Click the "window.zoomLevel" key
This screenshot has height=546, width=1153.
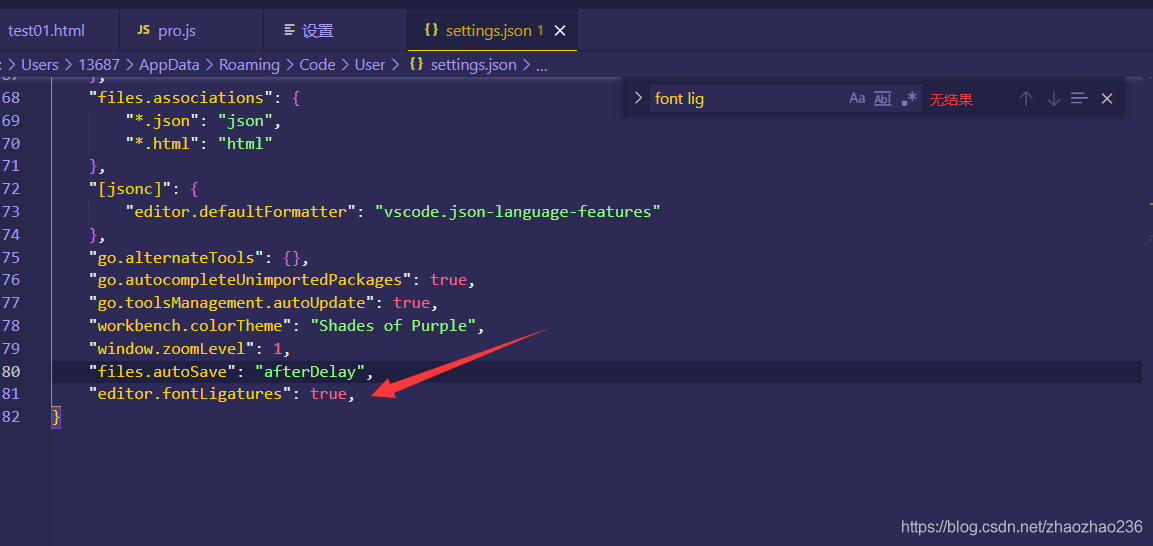coord(172,348)
